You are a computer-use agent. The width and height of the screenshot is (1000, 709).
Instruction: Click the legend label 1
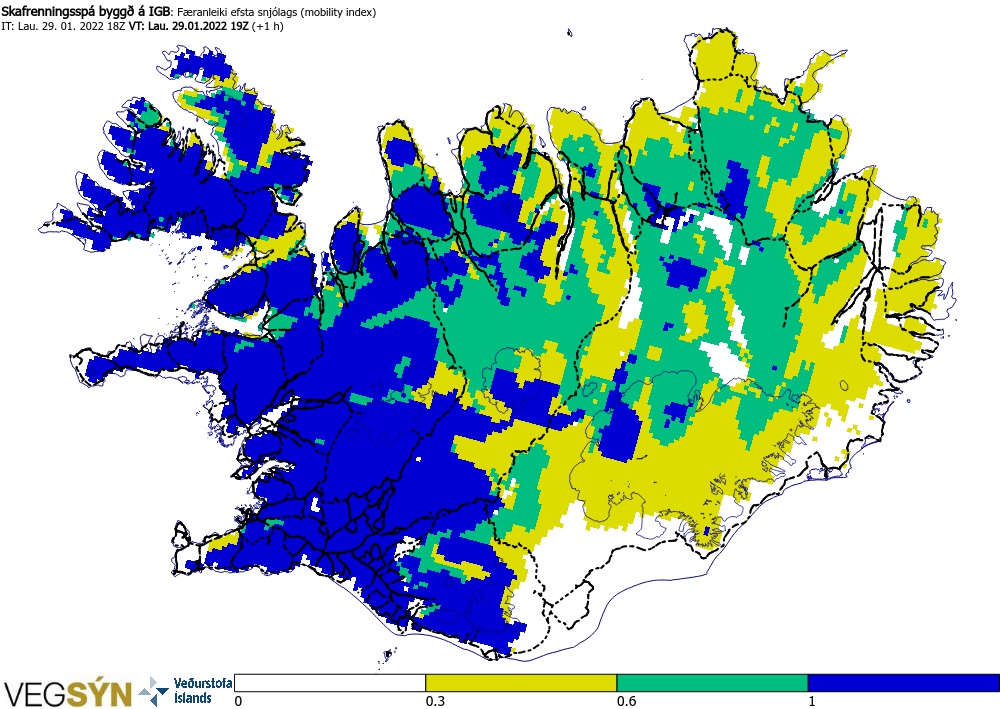coord(812,701)
